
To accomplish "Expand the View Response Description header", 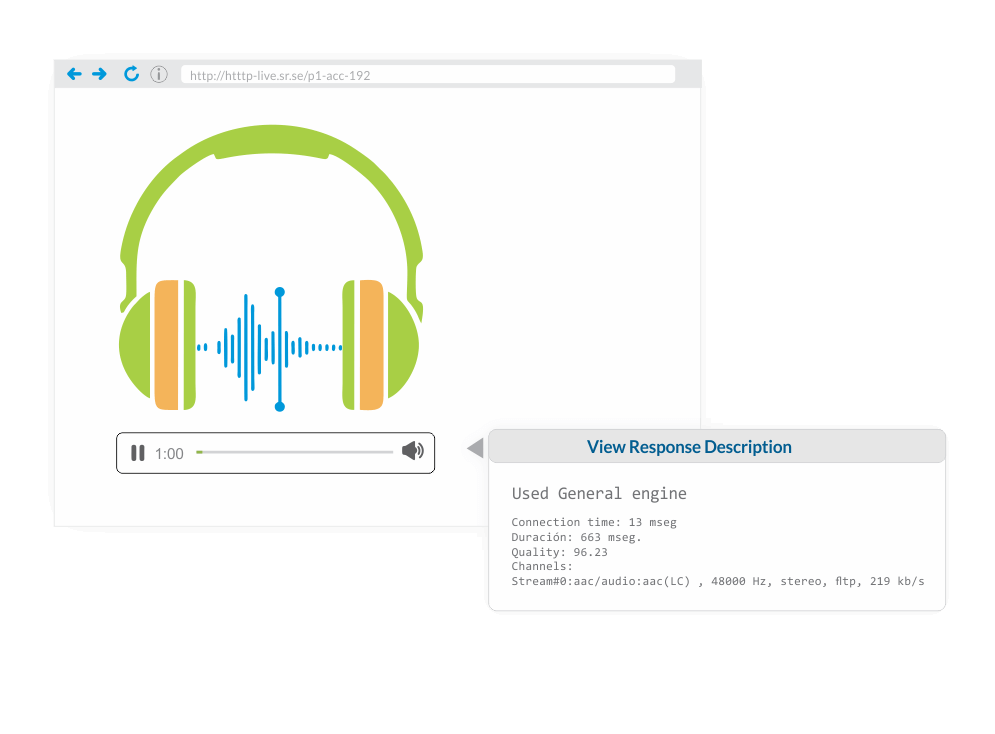I will pos(689,446).
